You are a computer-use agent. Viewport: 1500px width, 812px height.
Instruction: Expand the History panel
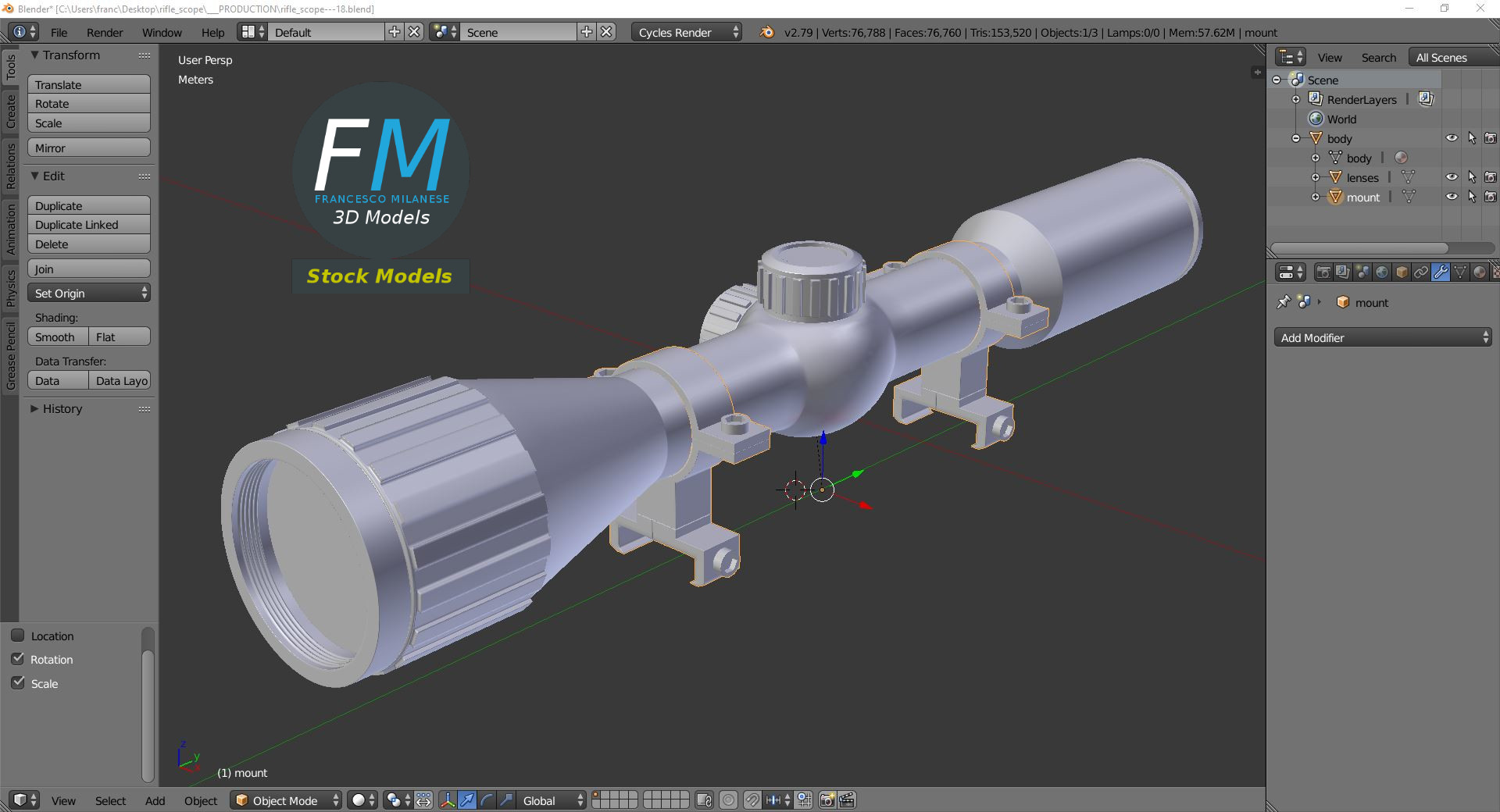point(59,408)
